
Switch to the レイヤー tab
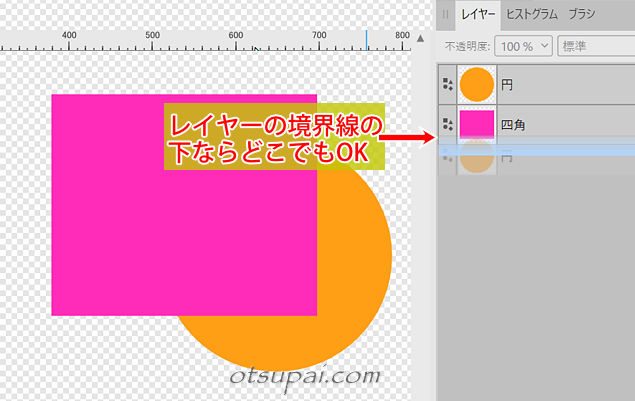[x=477, y=14]
